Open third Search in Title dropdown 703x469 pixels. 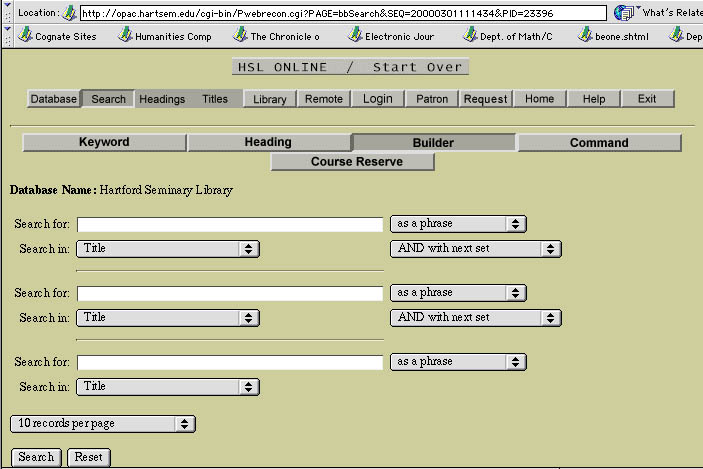(168, 387)
